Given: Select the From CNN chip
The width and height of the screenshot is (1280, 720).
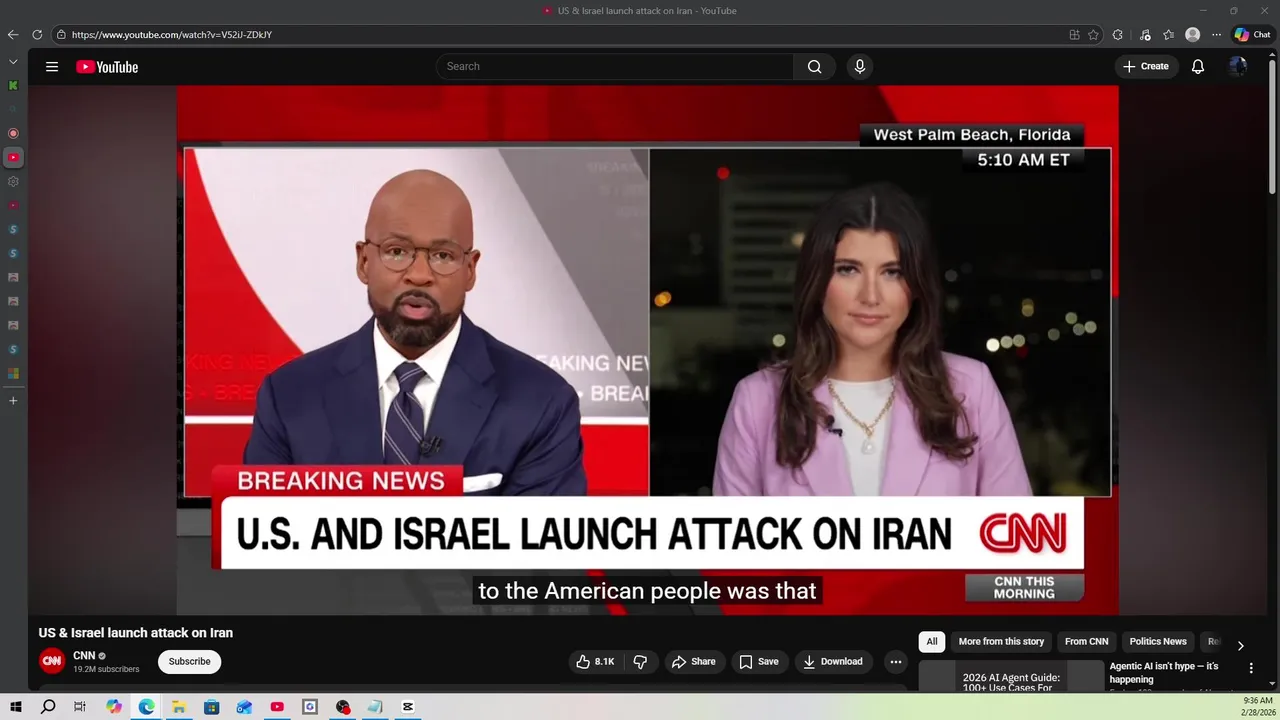Looking at the screenshot, I should [1086, 642].
